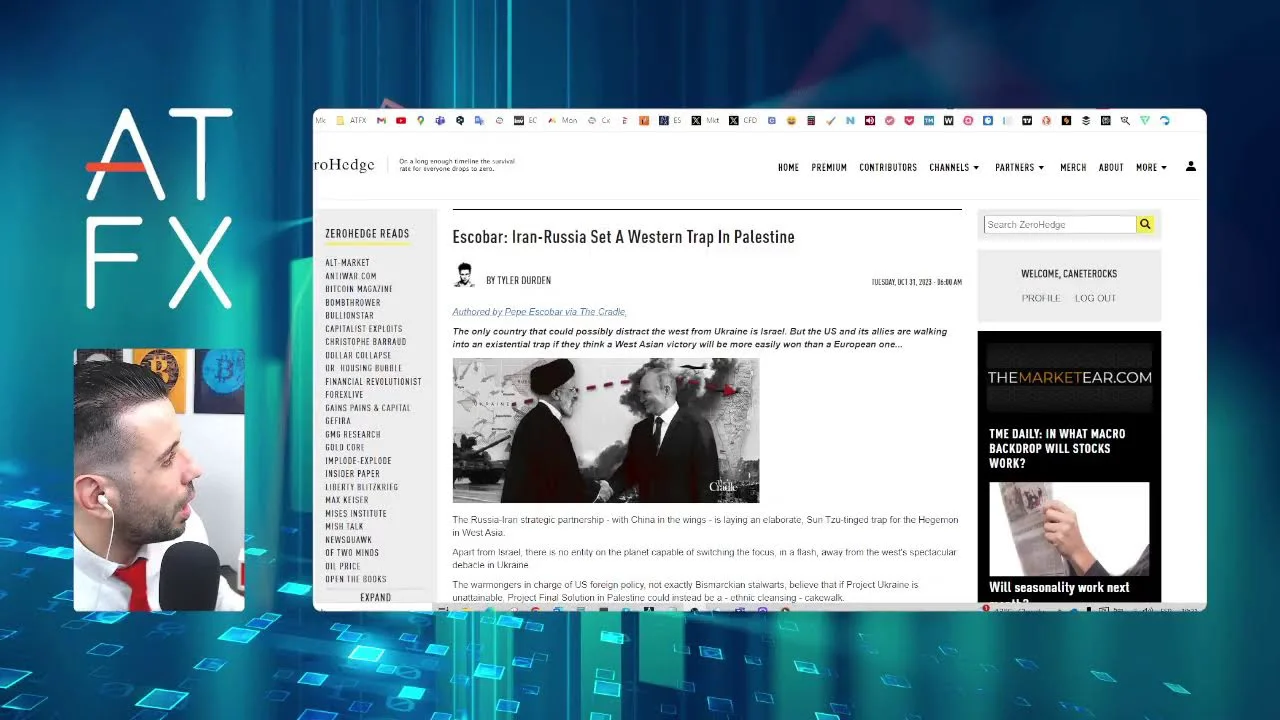
Task: Open the YouTube bookmark icon
Action: click(x=401, y=121)
